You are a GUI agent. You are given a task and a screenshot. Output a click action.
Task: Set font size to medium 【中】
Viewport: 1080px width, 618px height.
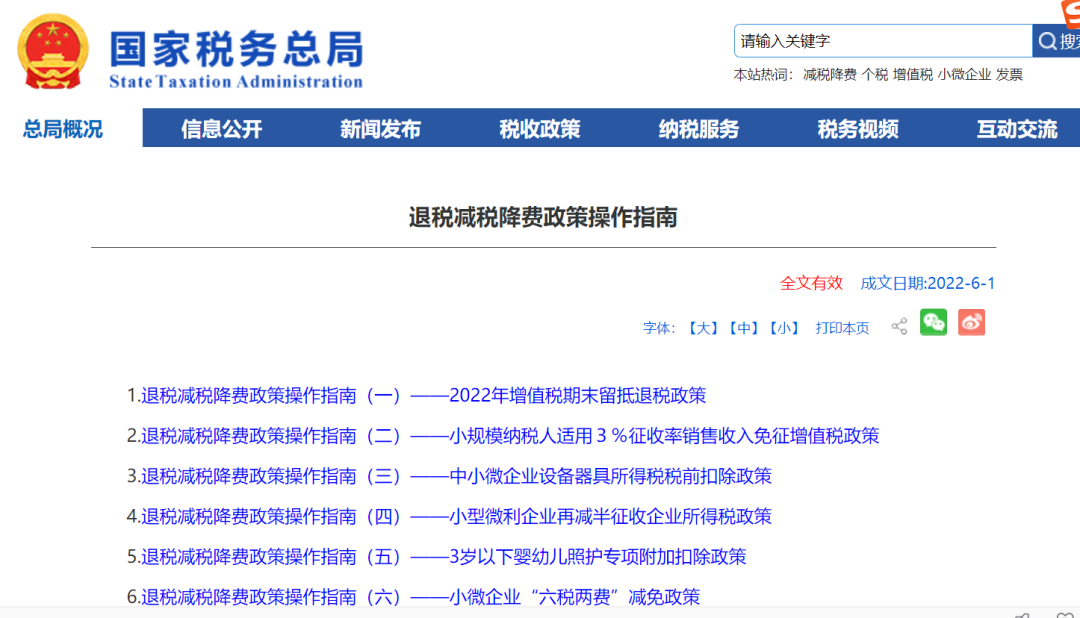coord(743,328)
